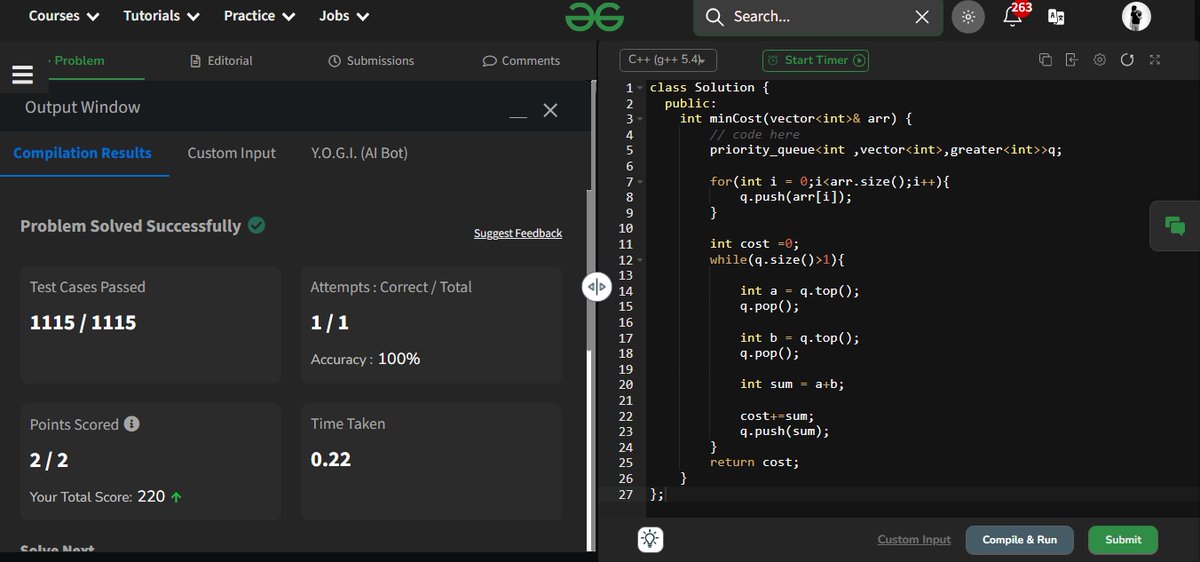Viewport: 1200px width, 562px height.
Task: Click the Points Scored info icon
Action: tap(131, 424)
